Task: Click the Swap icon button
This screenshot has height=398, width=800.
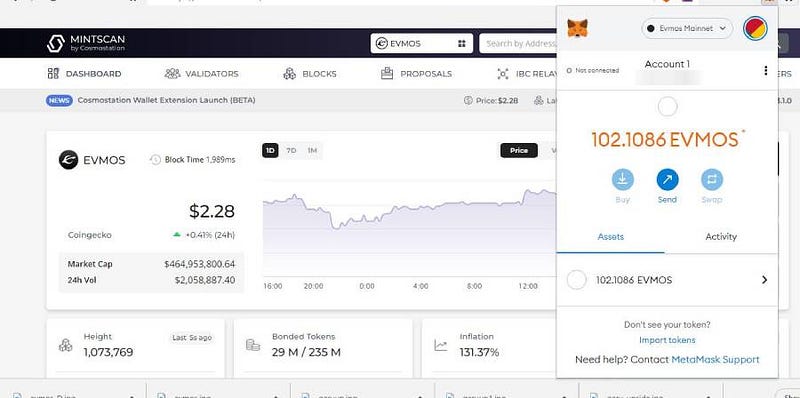Action: (x=712, y=180)
